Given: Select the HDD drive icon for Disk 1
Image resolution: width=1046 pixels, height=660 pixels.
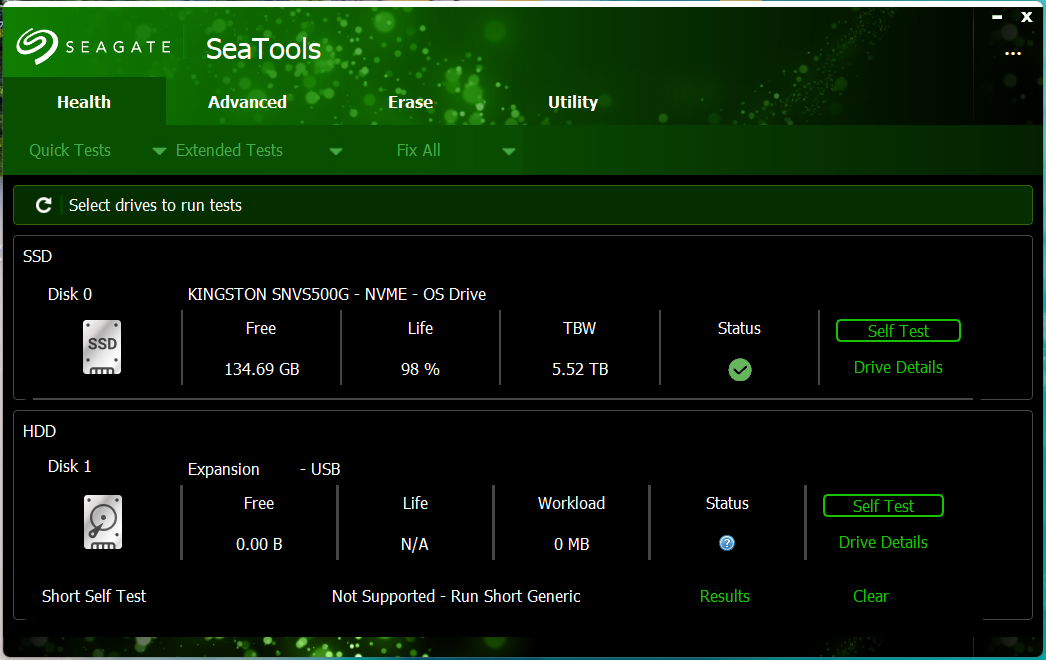Looking at the screenshot, I should click(103, 522).
